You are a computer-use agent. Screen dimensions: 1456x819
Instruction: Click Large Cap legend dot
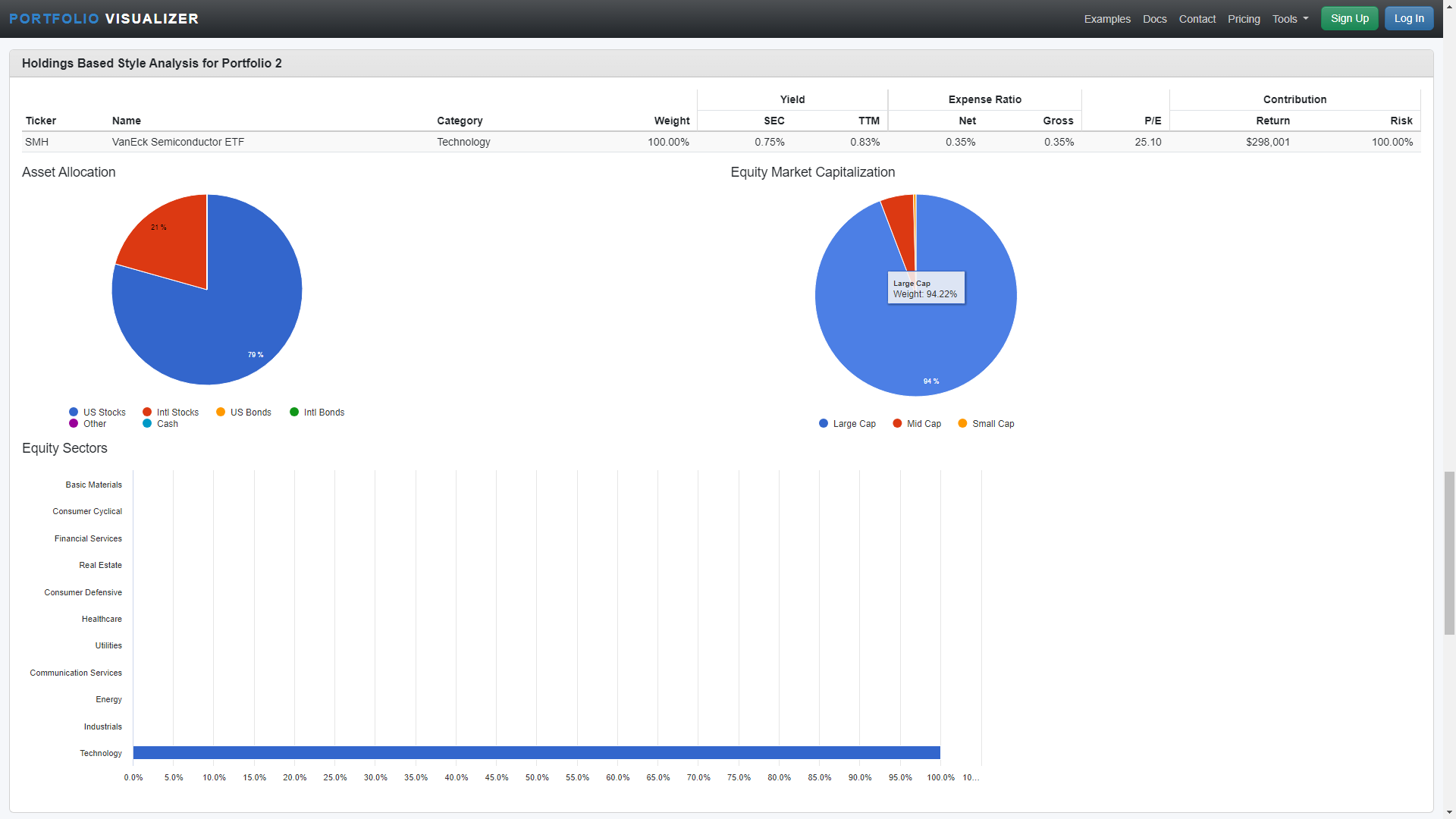pos(824,424)
